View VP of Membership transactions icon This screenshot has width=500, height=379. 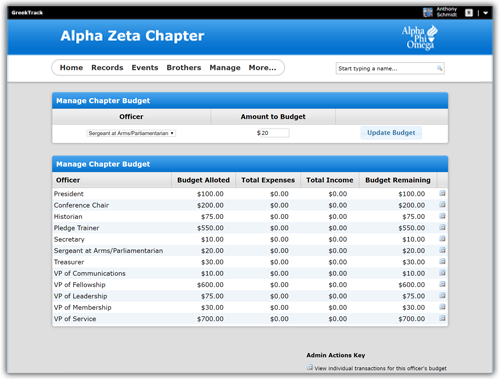point(442,307)
